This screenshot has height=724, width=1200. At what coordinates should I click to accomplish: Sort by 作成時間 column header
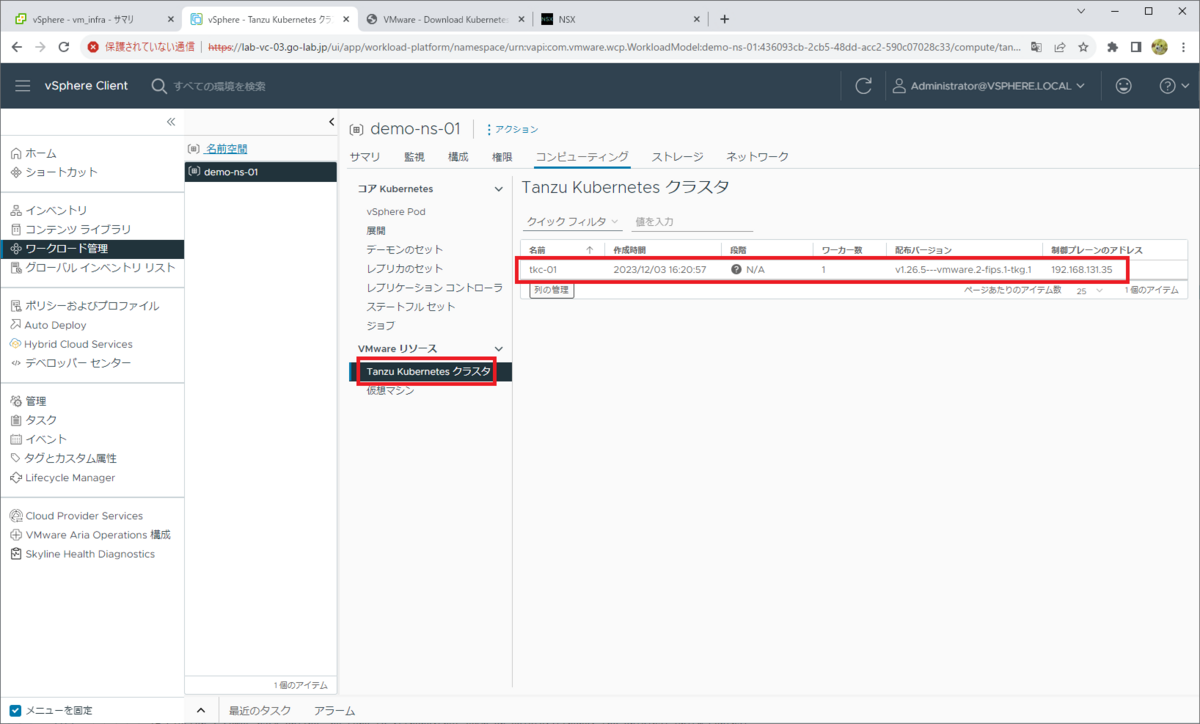[x=630, y=249]
